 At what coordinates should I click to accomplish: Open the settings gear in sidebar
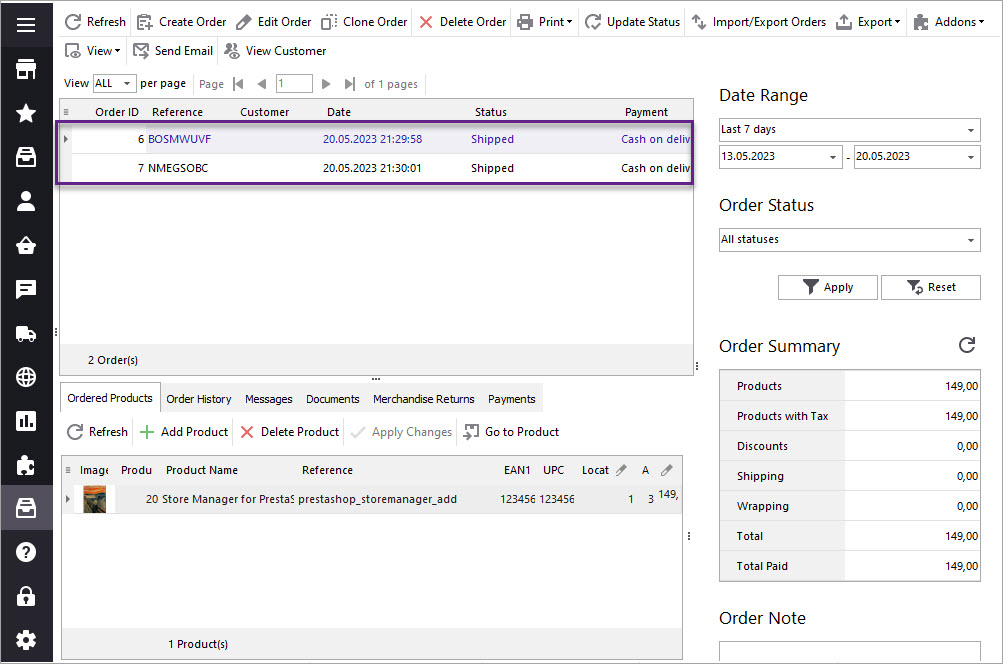coord(26,640)
